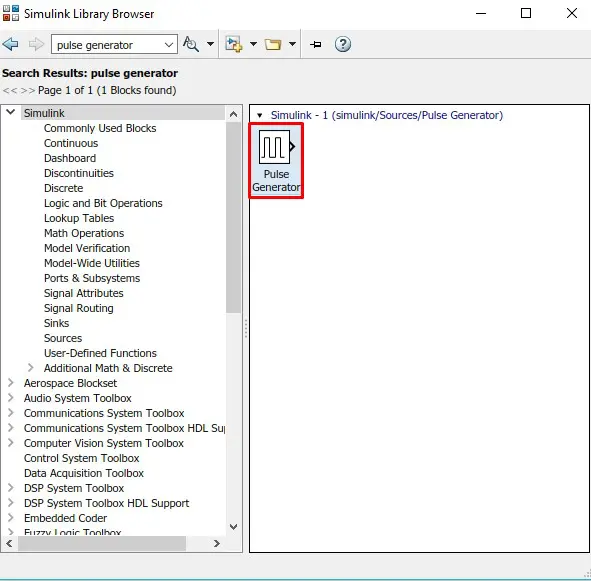Click the new model icon
Screen dimensions: 591x581
click(233, 44)
